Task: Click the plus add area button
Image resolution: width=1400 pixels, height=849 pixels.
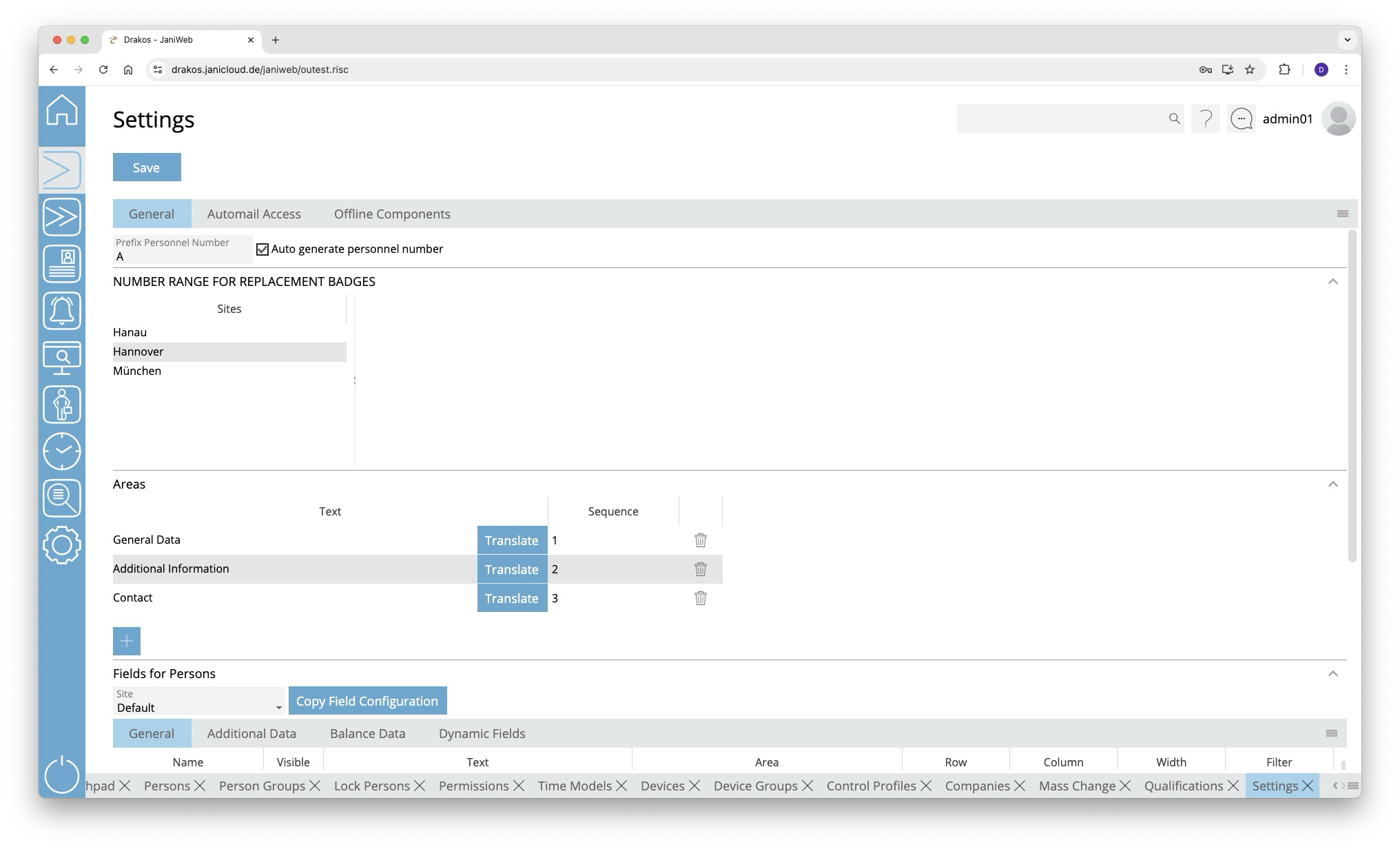Action: click(127, 641)
